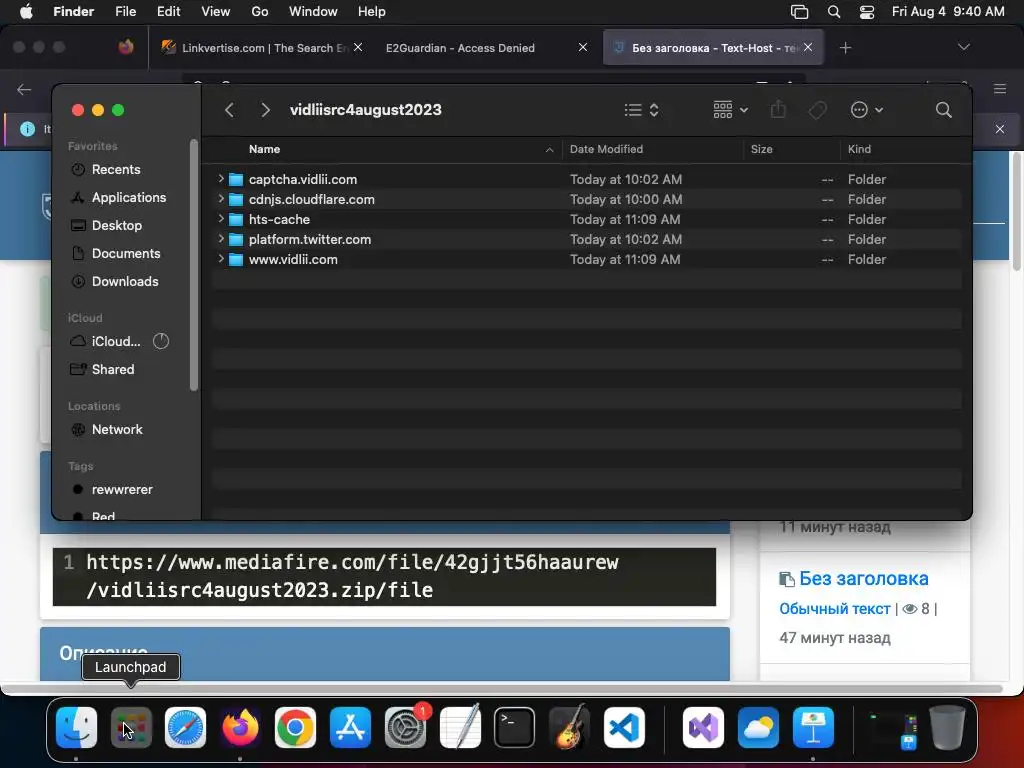Viewport: 1024px width, 768px height.
Task: Open the Без заголовка link on webpage
Action: coord(863,579)
